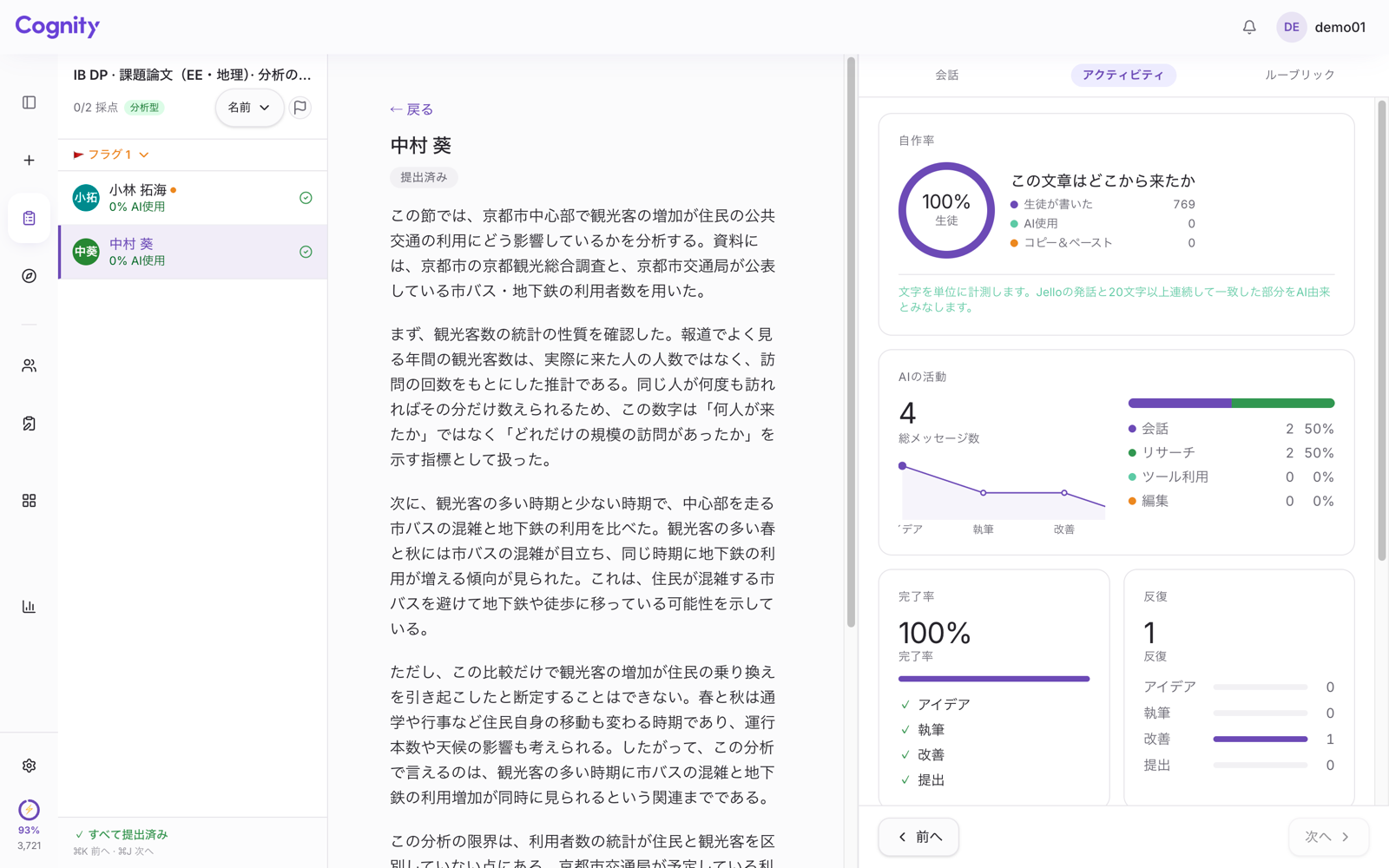Open the people icon in sidebar
Image resolution: width=1389 pixels, height=868 pixels.
point(29,366)
